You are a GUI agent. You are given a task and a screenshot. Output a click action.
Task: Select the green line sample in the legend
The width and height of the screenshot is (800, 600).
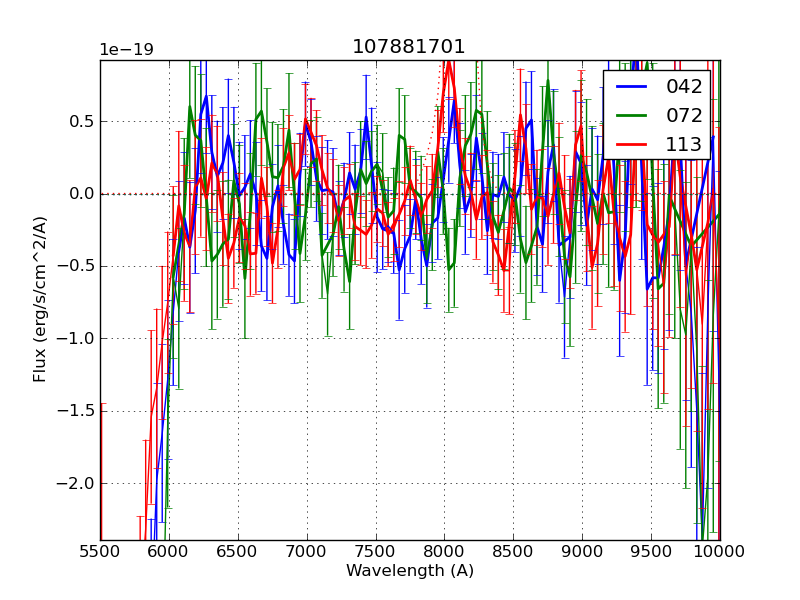tap(632, 115)
